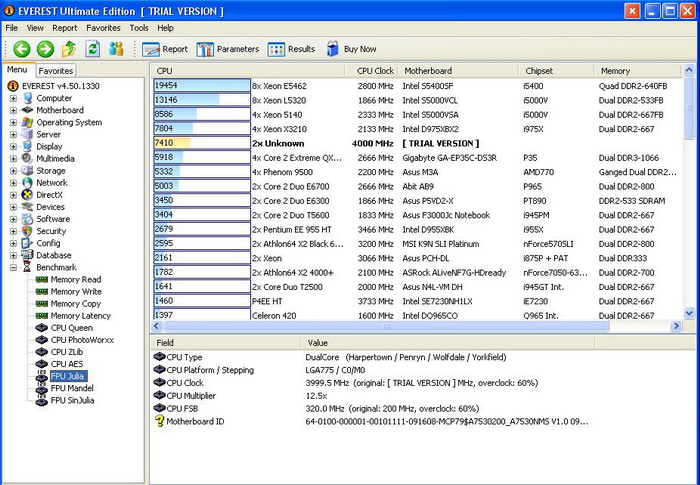Image resolution: width=700 pixels, height=485 pixels.
Task: Click the Buy Now shopping bag icon
Action: [332, 49]
